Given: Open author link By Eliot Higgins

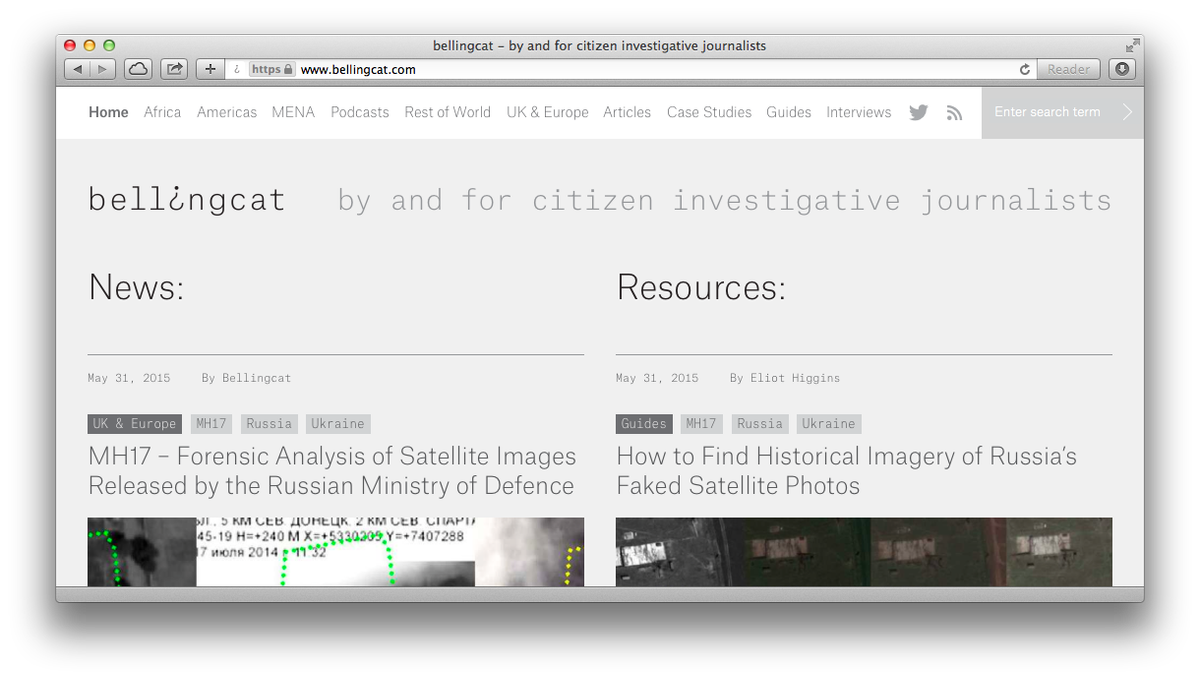Looking at the screenshot, I should coord(785,378).
